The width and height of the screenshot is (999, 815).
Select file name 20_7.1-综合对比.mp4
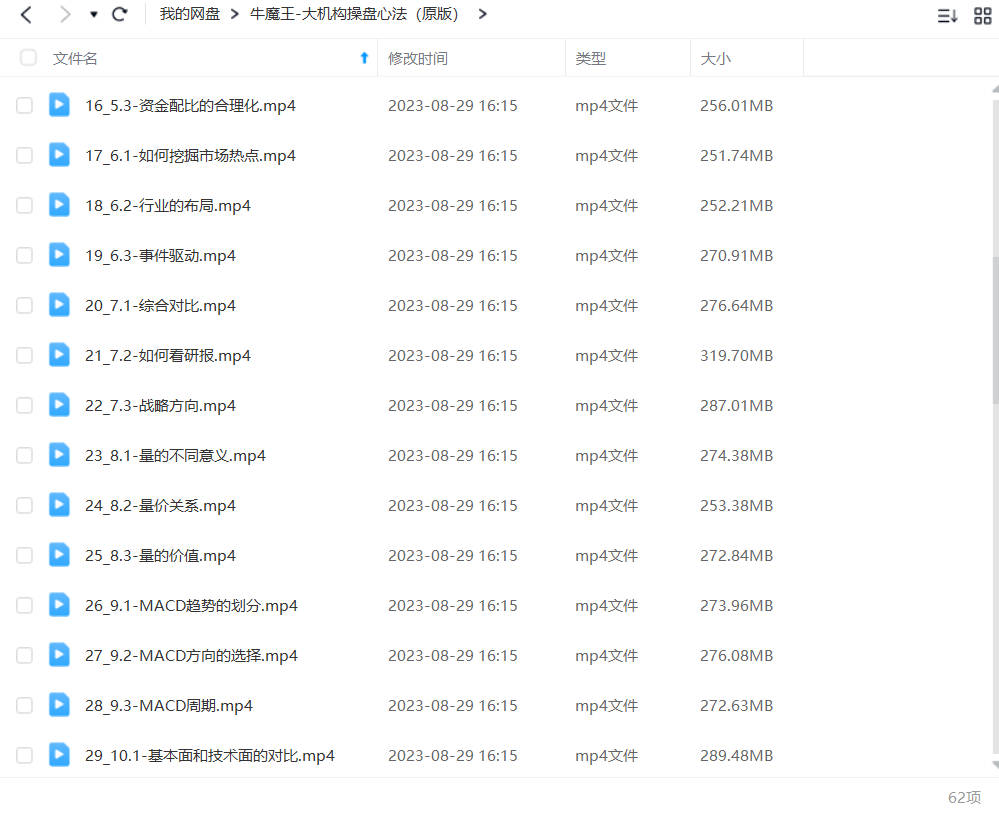pyautogui.click(x=161, y=306)
